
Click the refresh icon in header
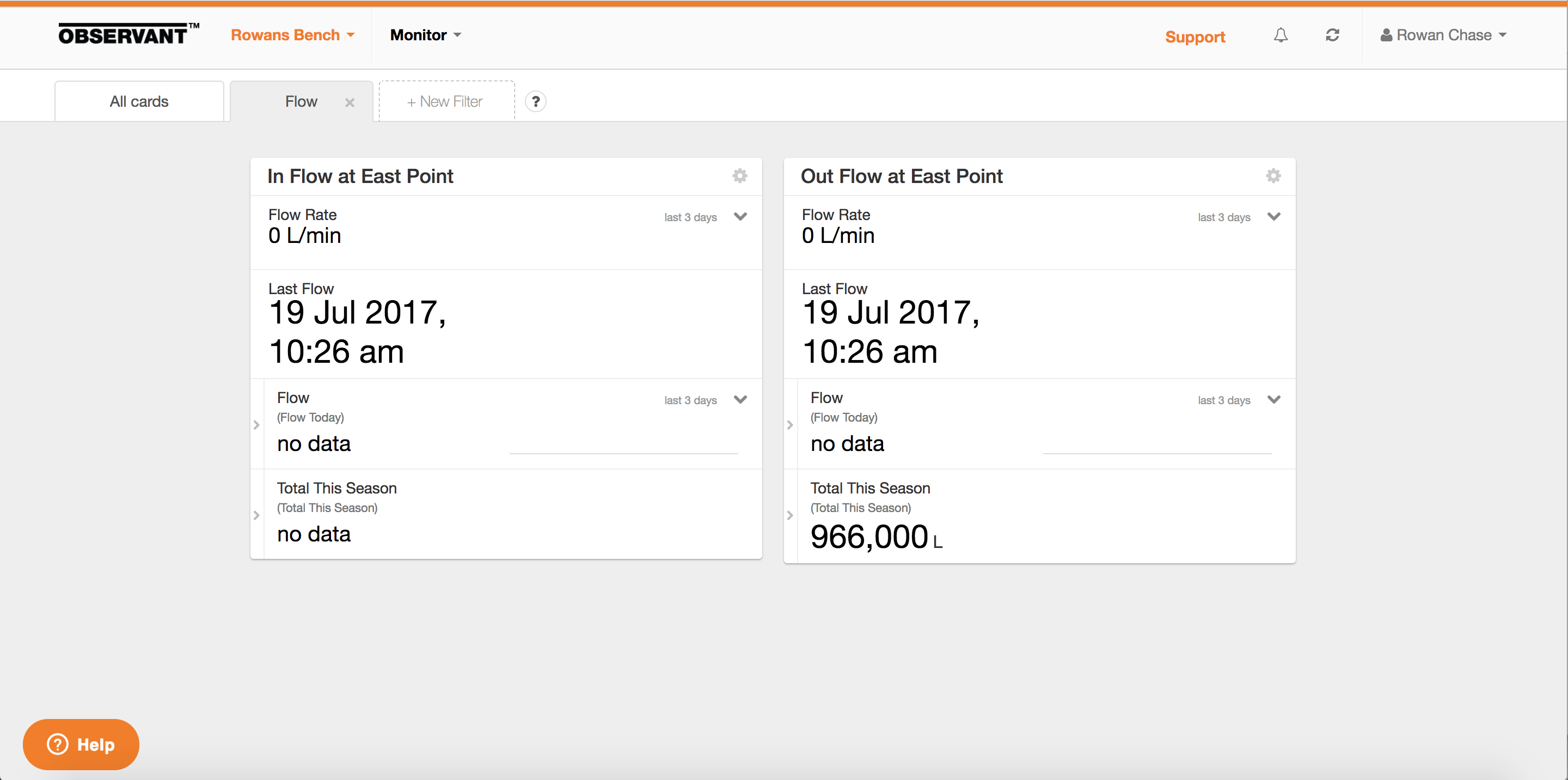[1332, 35]
